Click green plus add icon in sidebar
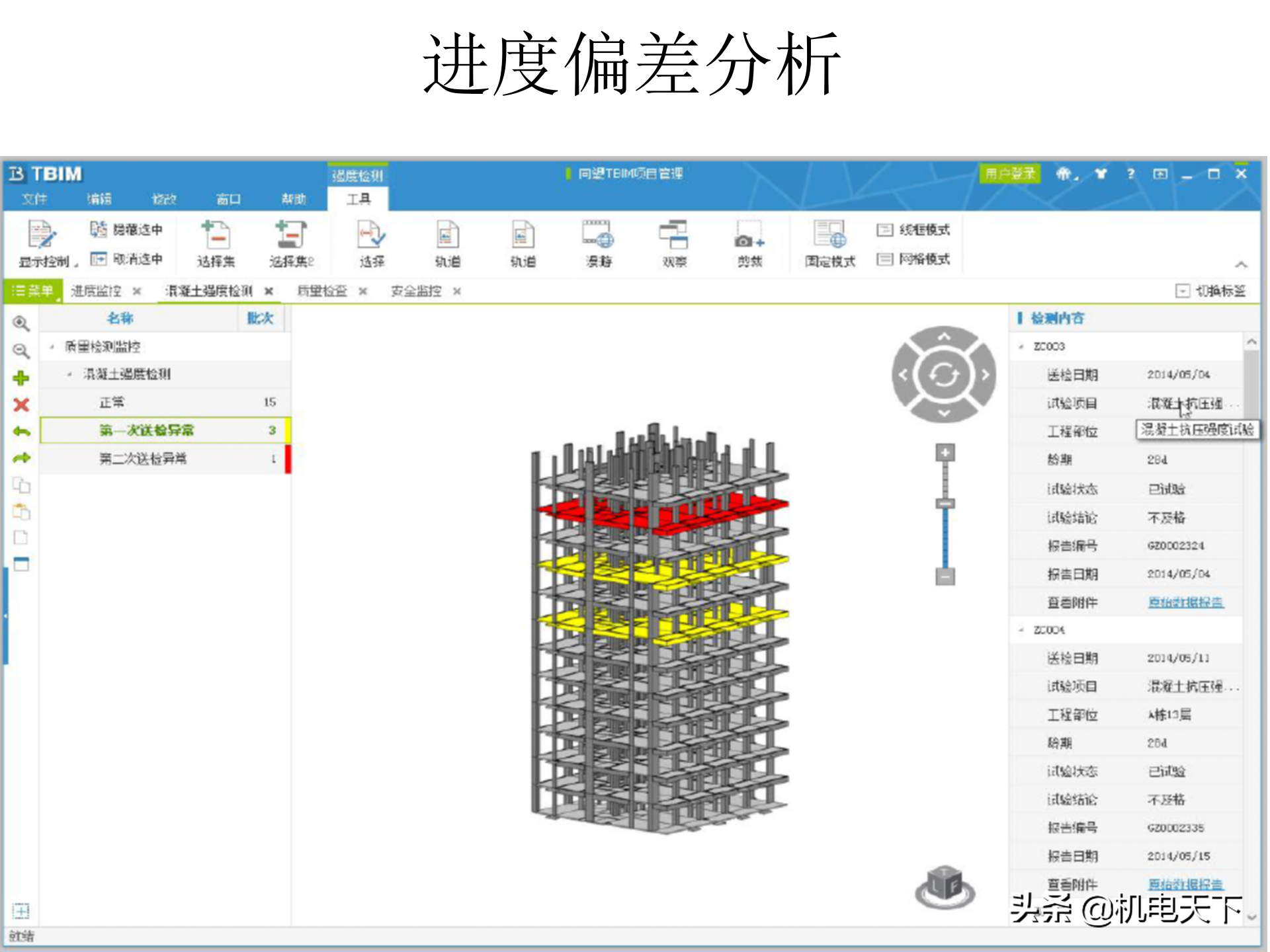Screen dimensions: 1270x952 [x=21, y=378]
